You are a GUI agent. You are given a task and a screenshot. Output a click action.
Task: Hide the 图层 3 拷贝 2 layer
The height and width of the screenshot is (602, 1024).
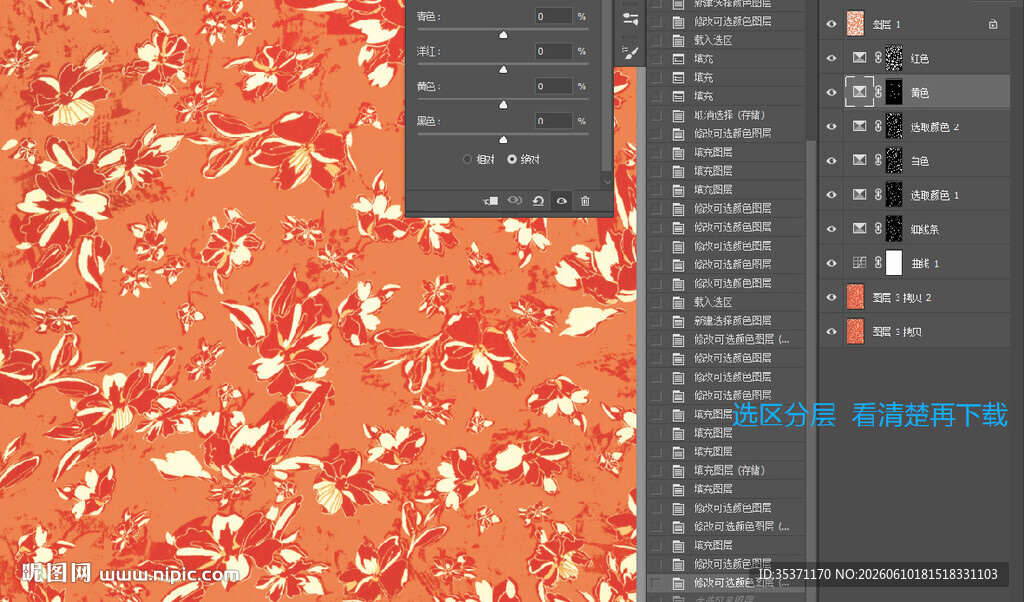tap(831, 297)
